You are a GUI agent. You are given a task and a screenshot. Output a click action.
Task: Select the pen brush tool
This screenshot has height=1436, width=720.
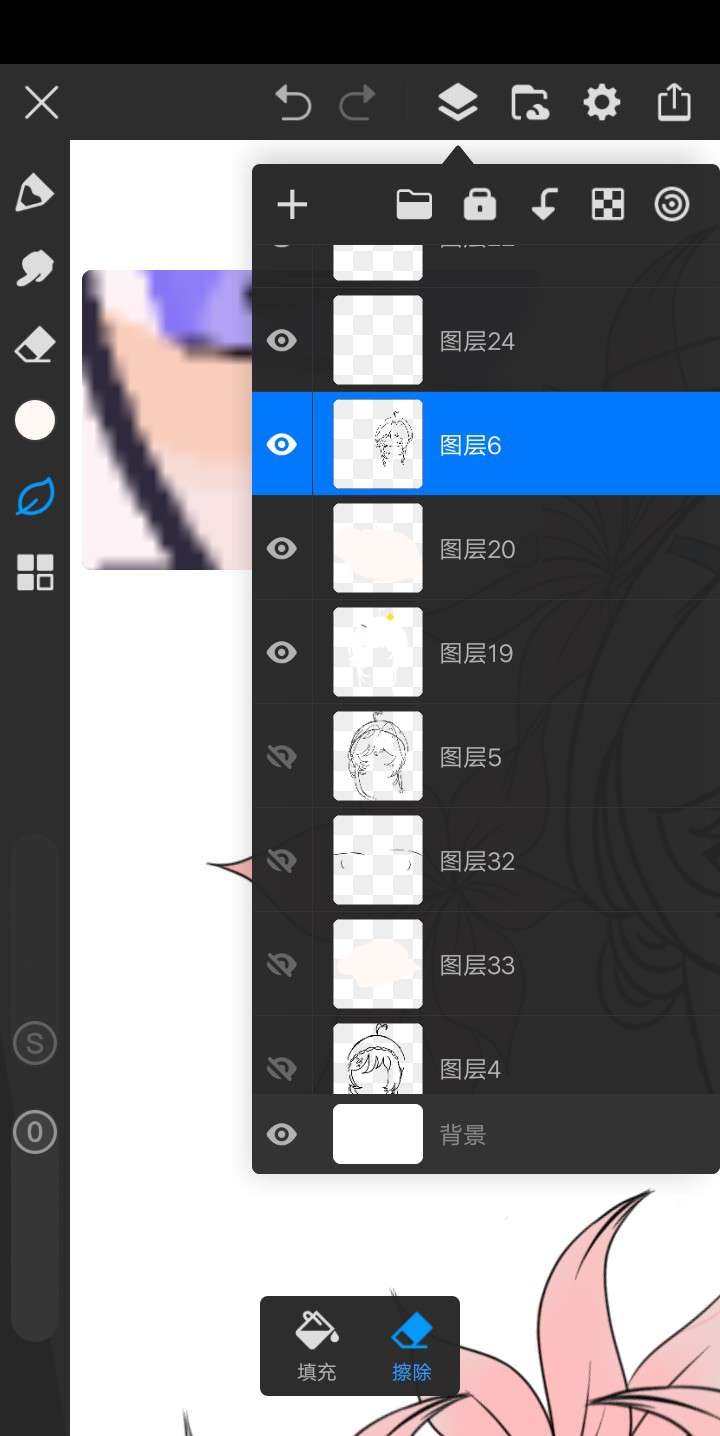[35, 192]
